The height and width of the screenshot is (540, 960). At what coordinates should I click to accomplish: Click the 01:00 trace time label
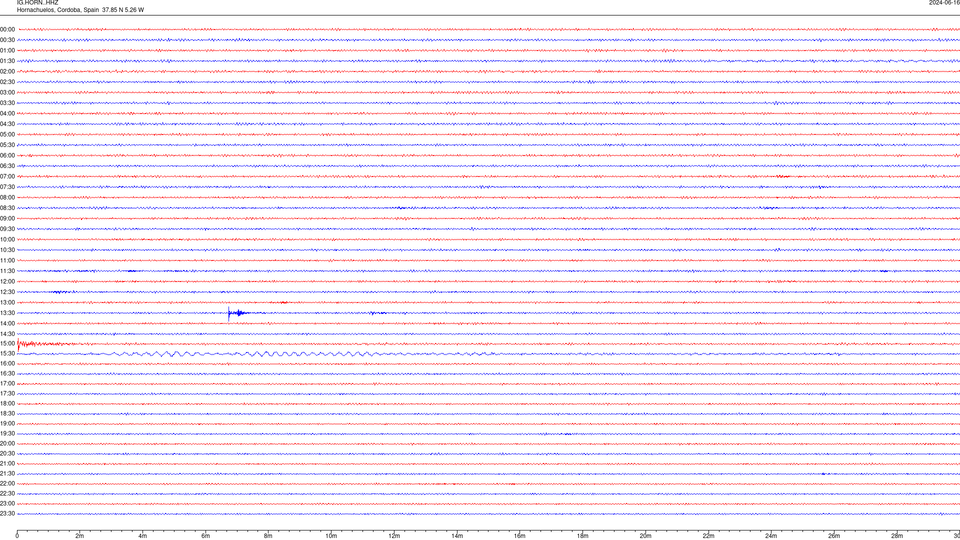click(7, 51)
